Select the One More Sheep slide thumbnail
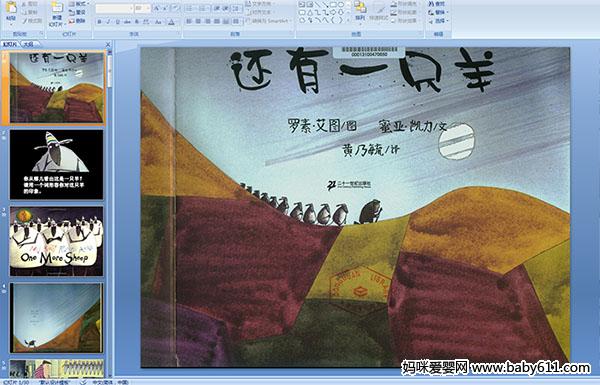 pyautogui.click(x=57, y=241)
